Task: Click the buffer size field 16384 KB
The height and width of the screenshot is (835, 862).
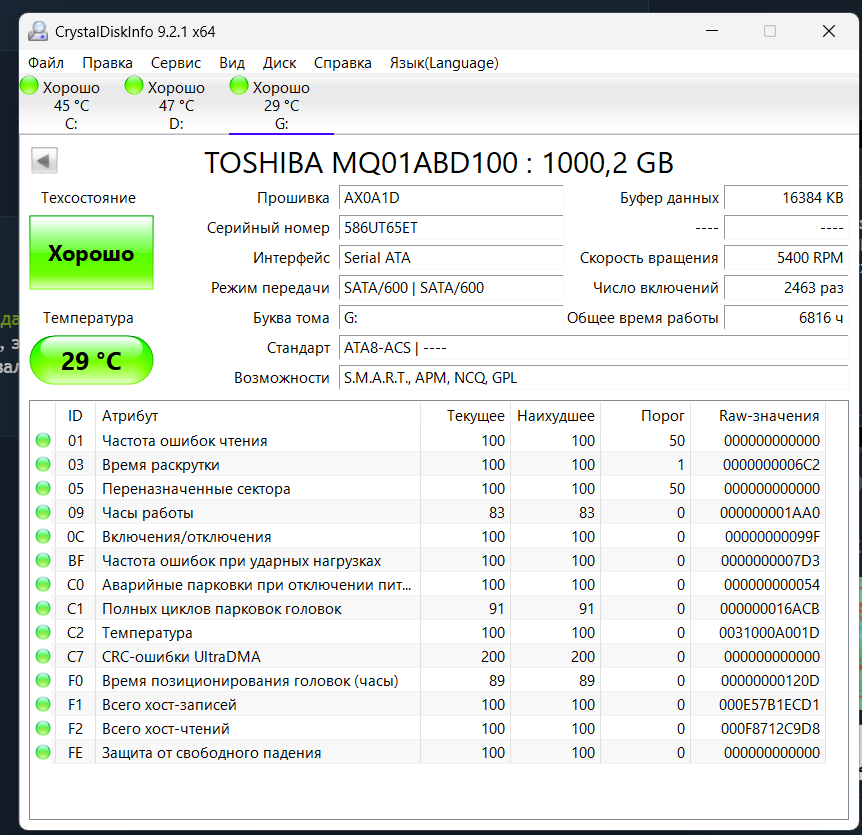Action: (786, 198)
